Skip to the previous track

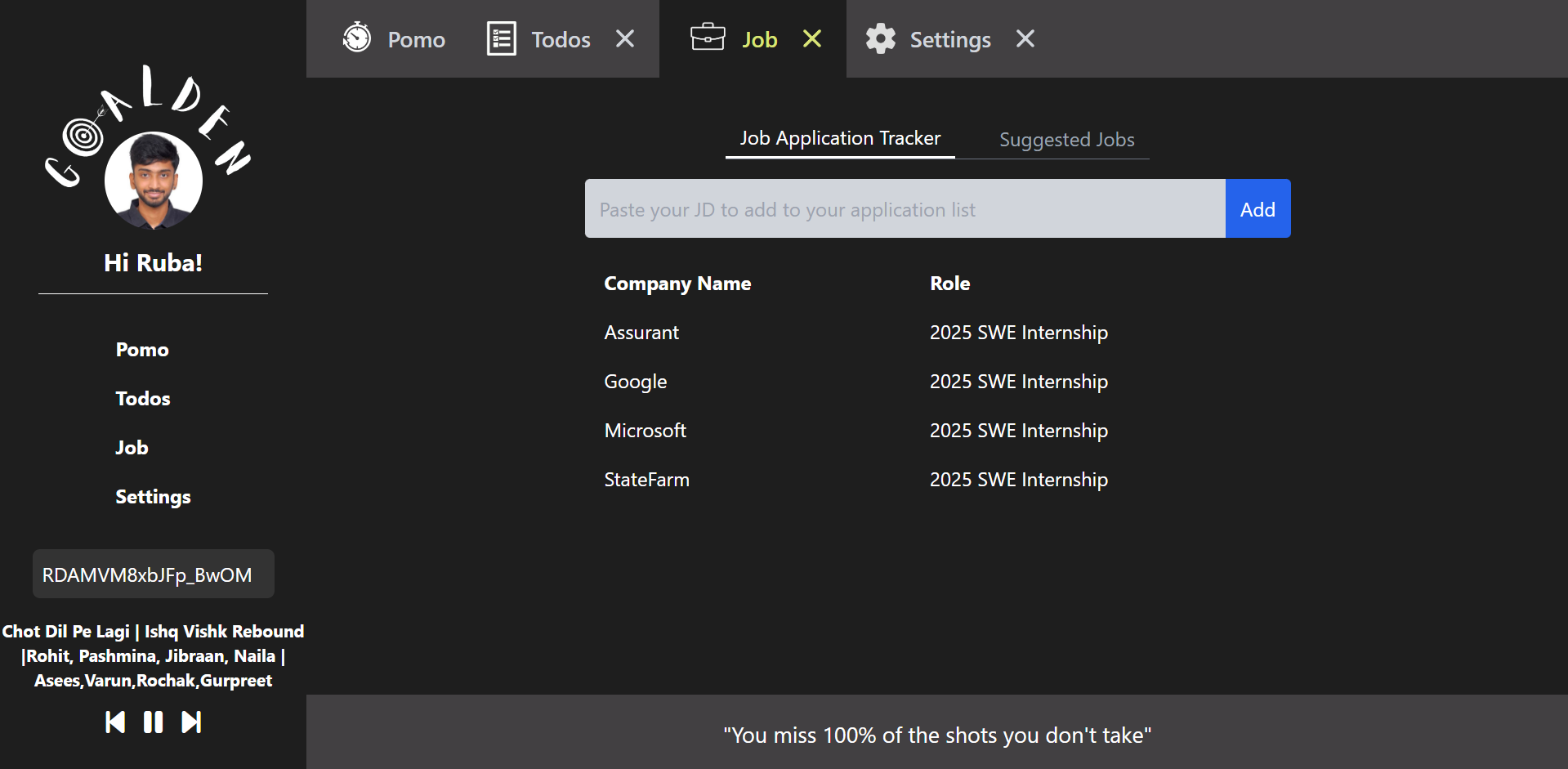[x=115, y=722]
